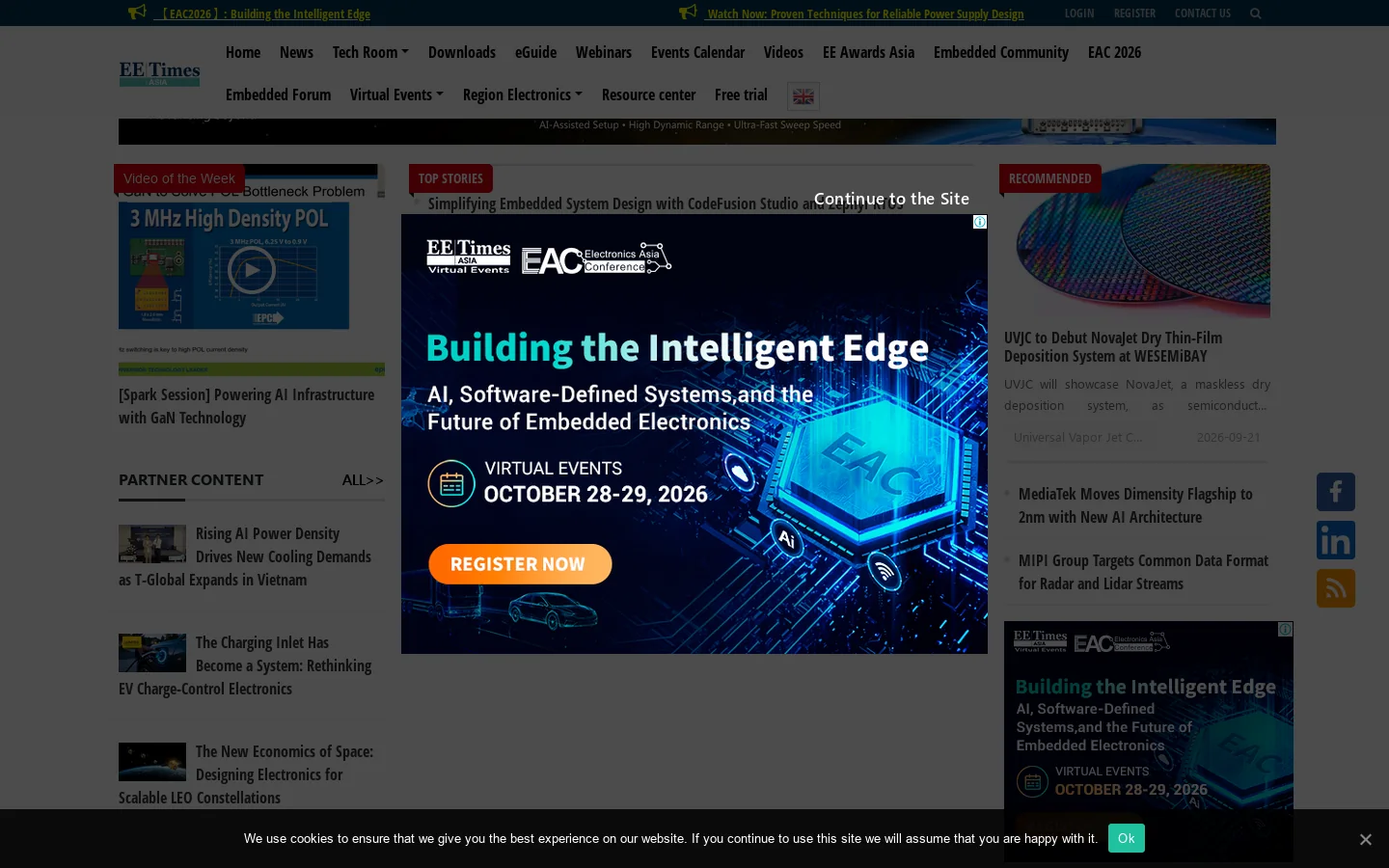Open the Home menu item
Viewport: 1389px width, 868px height.
click(x=243, y=52)
